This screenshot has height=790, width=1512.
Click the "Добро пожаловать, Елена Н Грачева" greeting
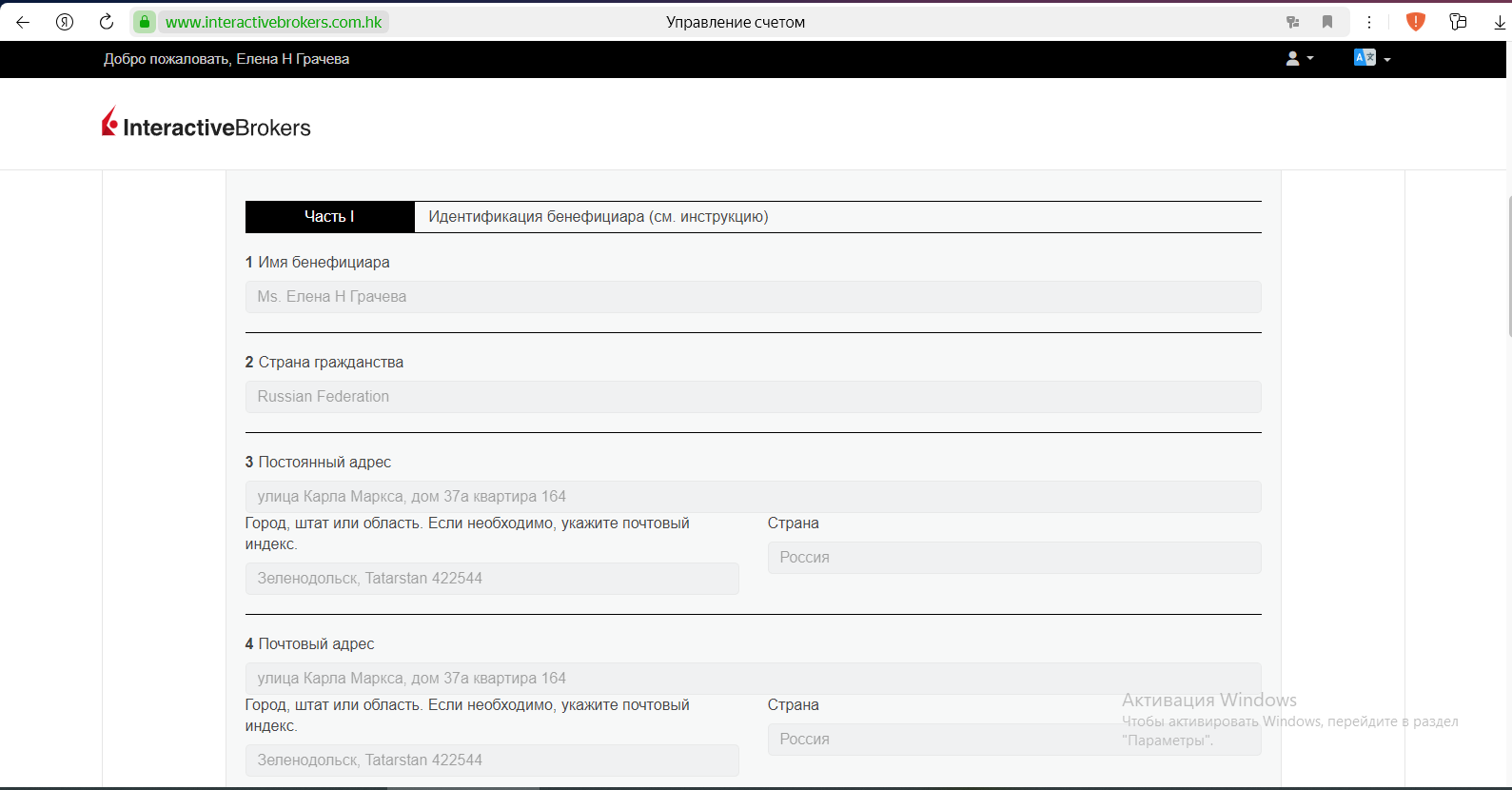pos(226,59)
